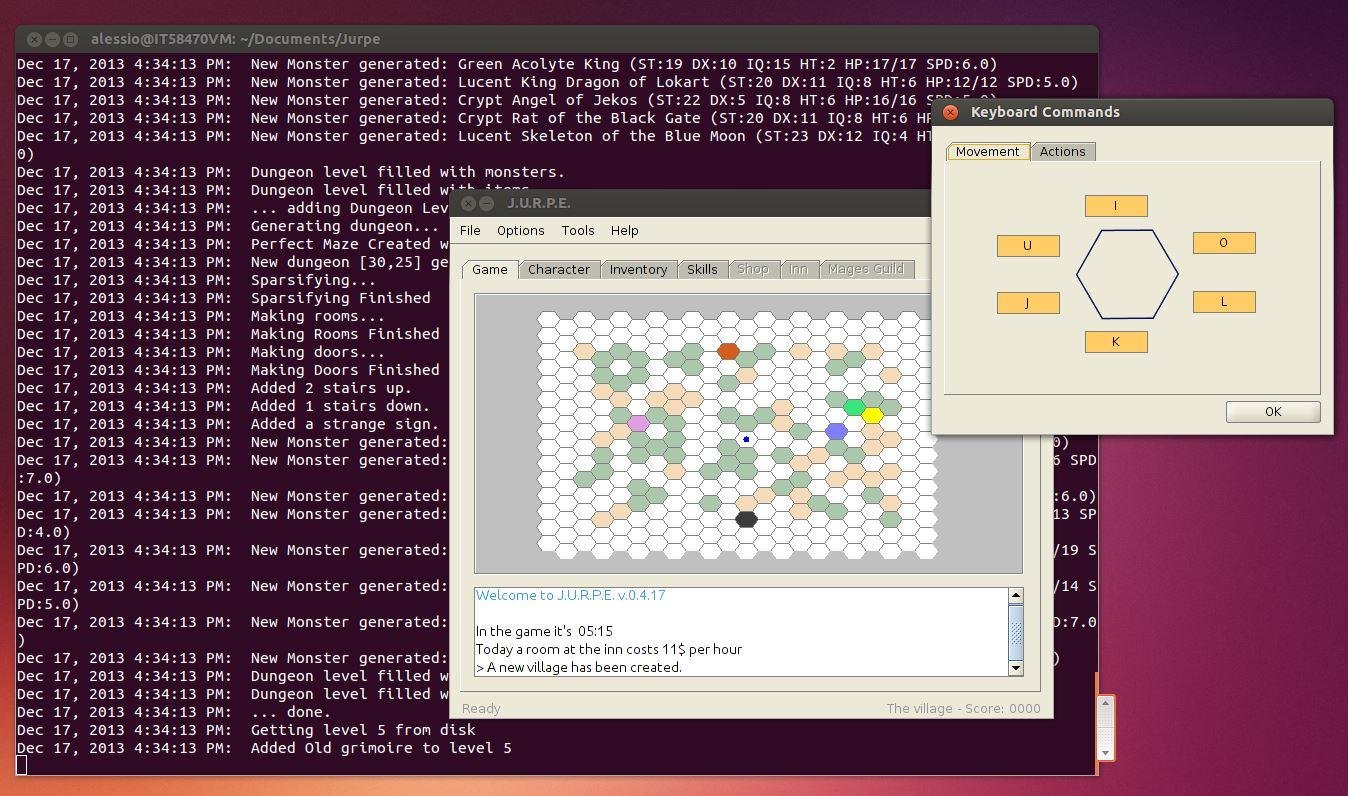Screen dimensions: 1348x796
Task: Click the O movement key button
Action: (1224, 243)
